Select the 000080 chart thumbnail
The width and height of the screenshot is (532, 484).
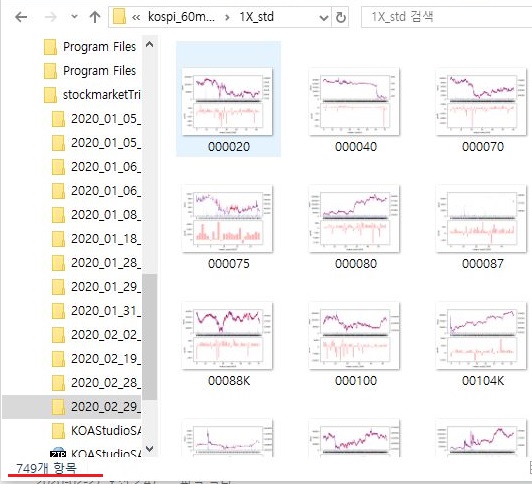coord(354,218)
